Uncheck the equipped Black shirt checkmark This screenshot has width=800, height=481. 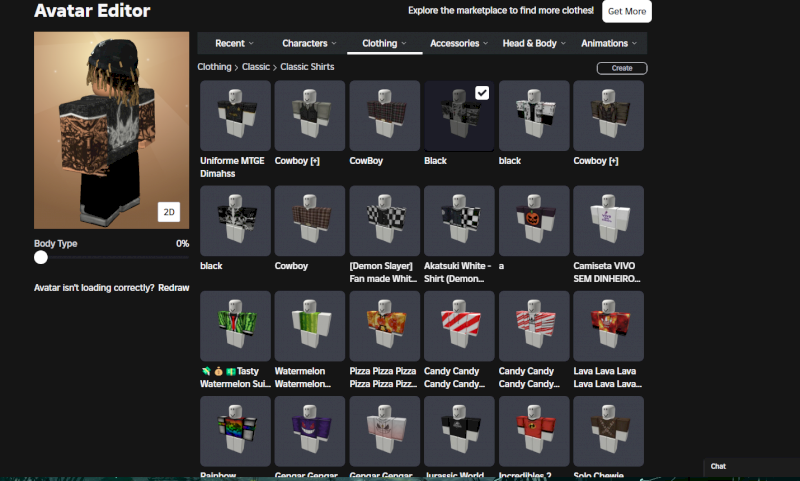[x=482, y=92]
